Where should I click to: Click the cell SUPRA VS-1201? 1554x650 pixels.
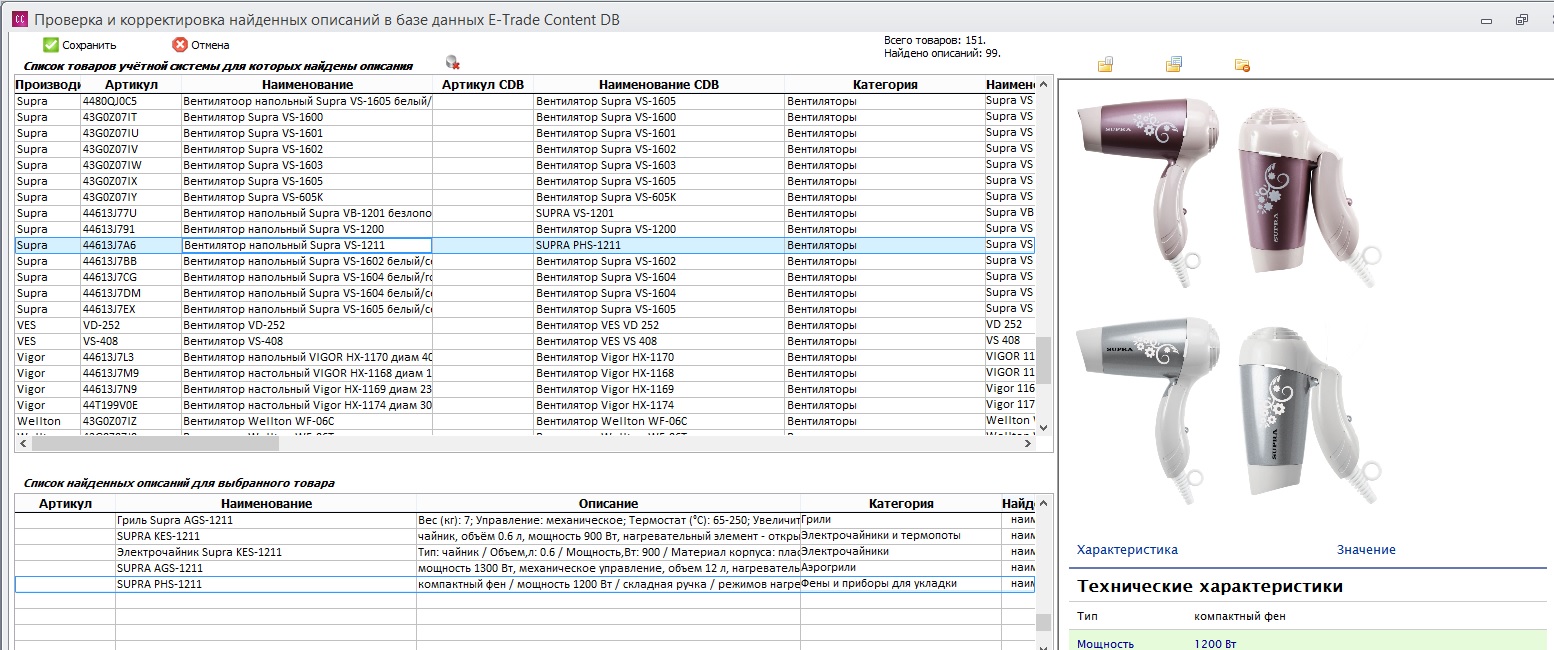click(658, 213)
